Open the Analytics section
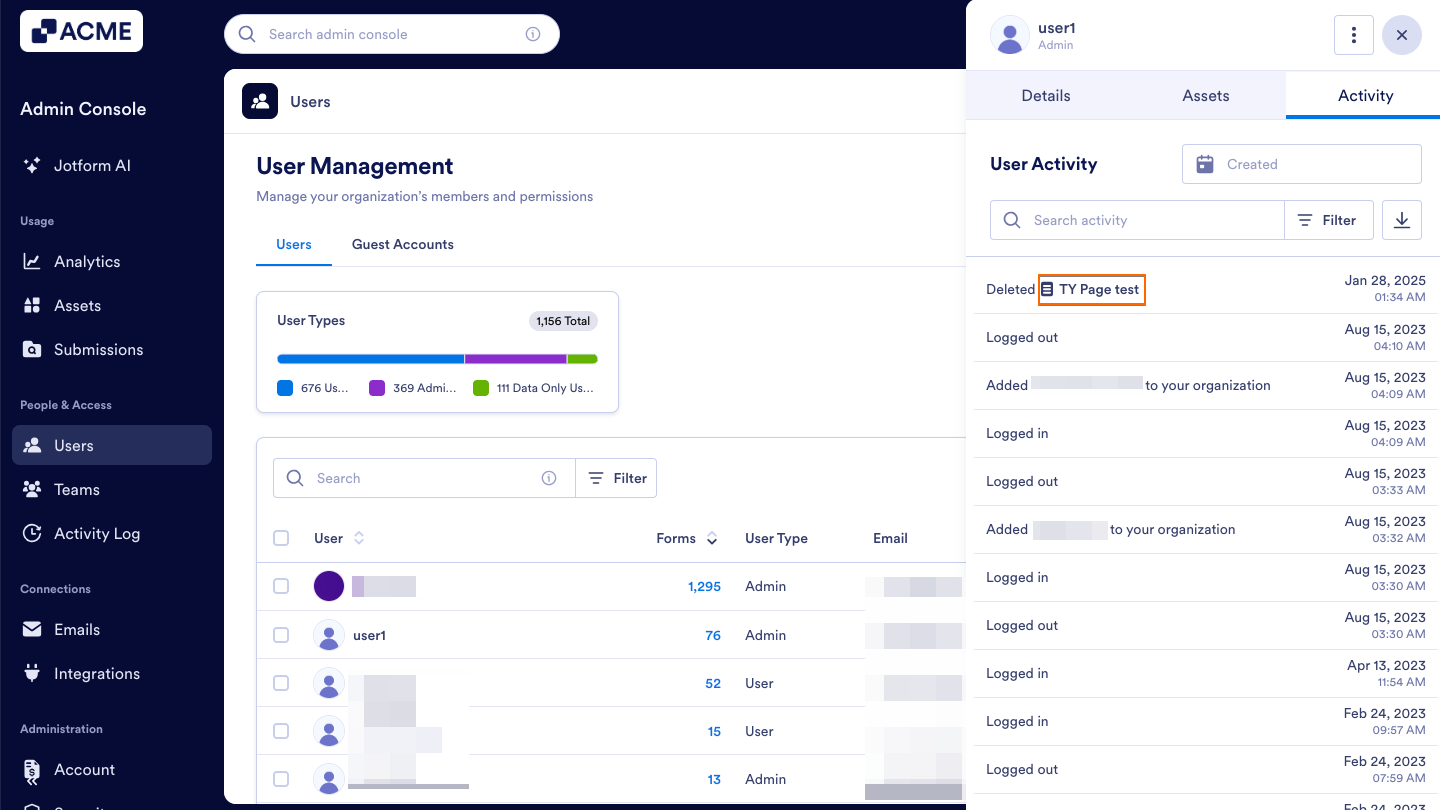 (x=85, y=261)
